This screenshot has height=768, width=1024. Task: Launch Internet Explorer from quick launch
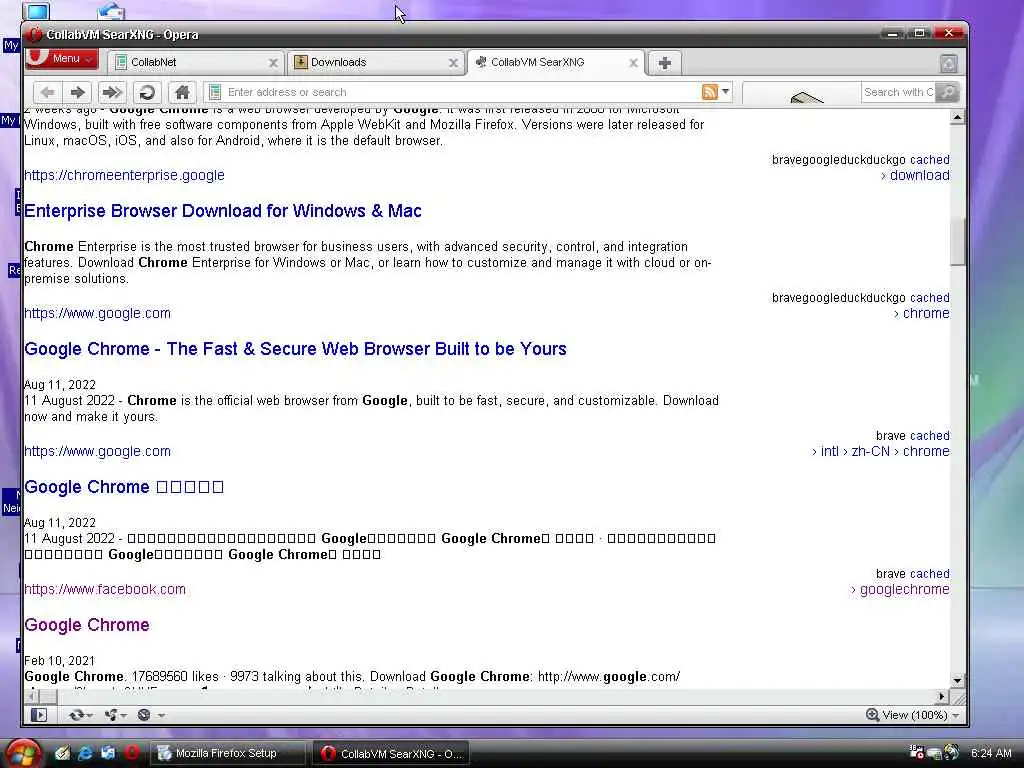(x=85, y=753)
